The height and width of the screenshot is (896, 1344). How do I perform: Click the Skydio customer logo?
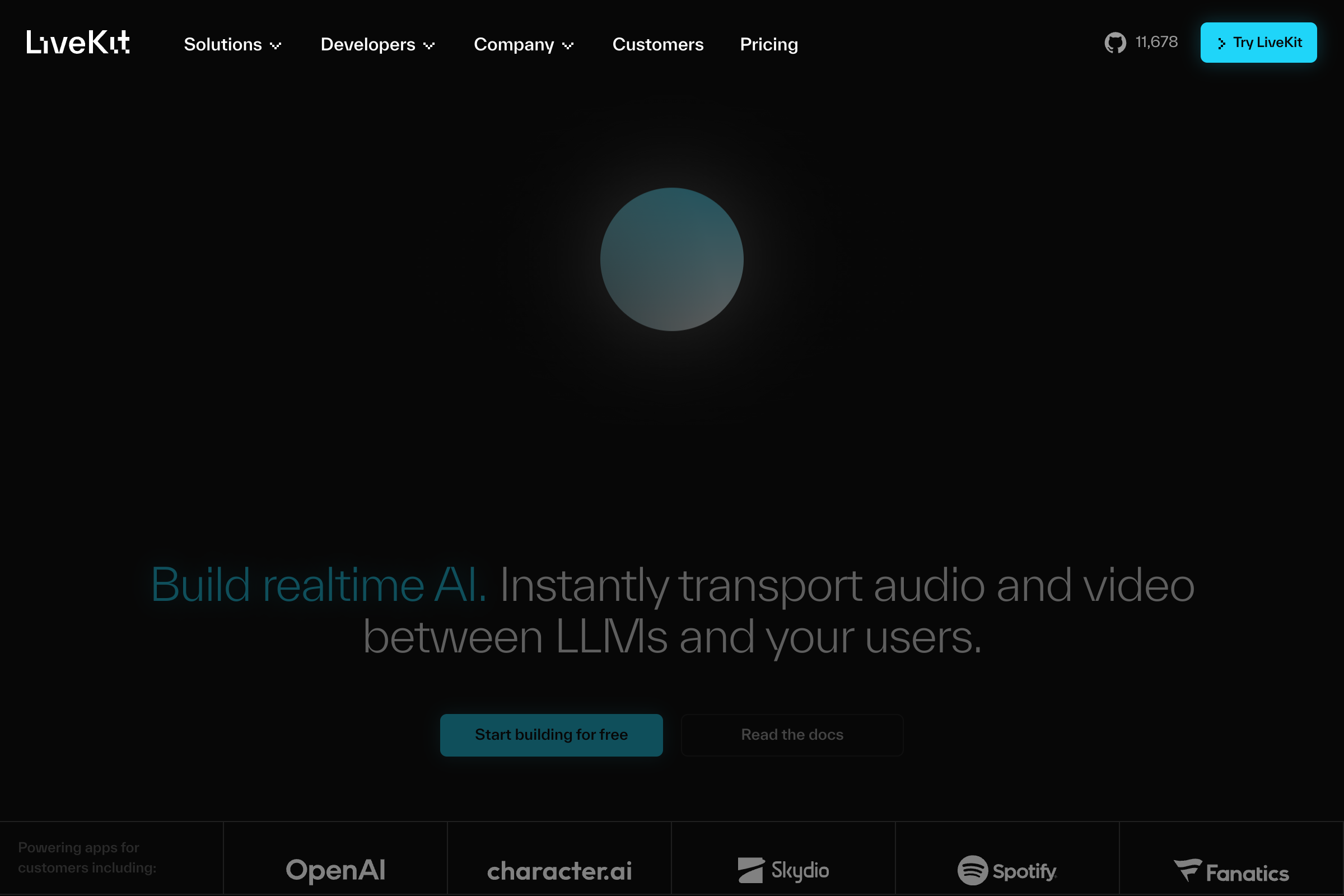coord(783,871)
